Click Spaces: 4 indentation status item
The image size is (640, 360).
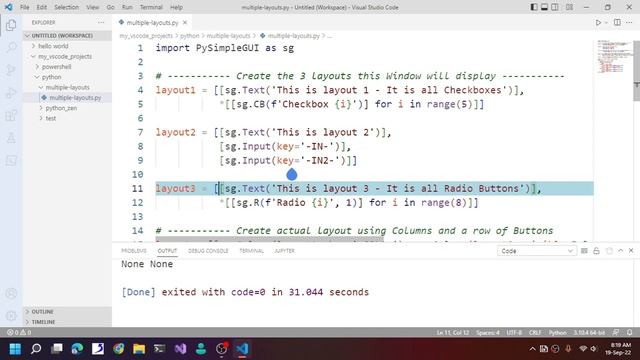pyautogui.click(x=488, y=333)
